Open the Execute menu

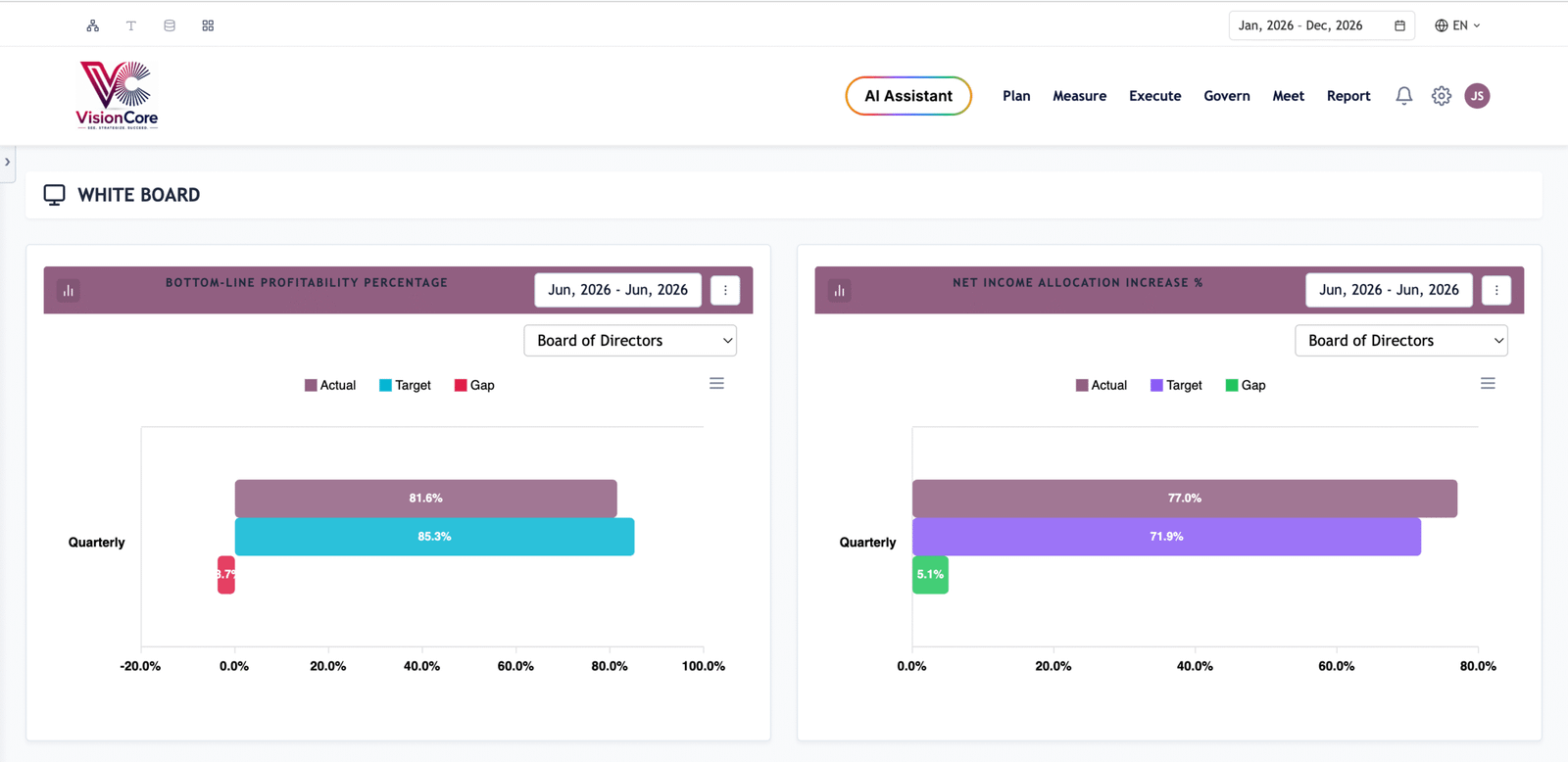(1155, 96)
